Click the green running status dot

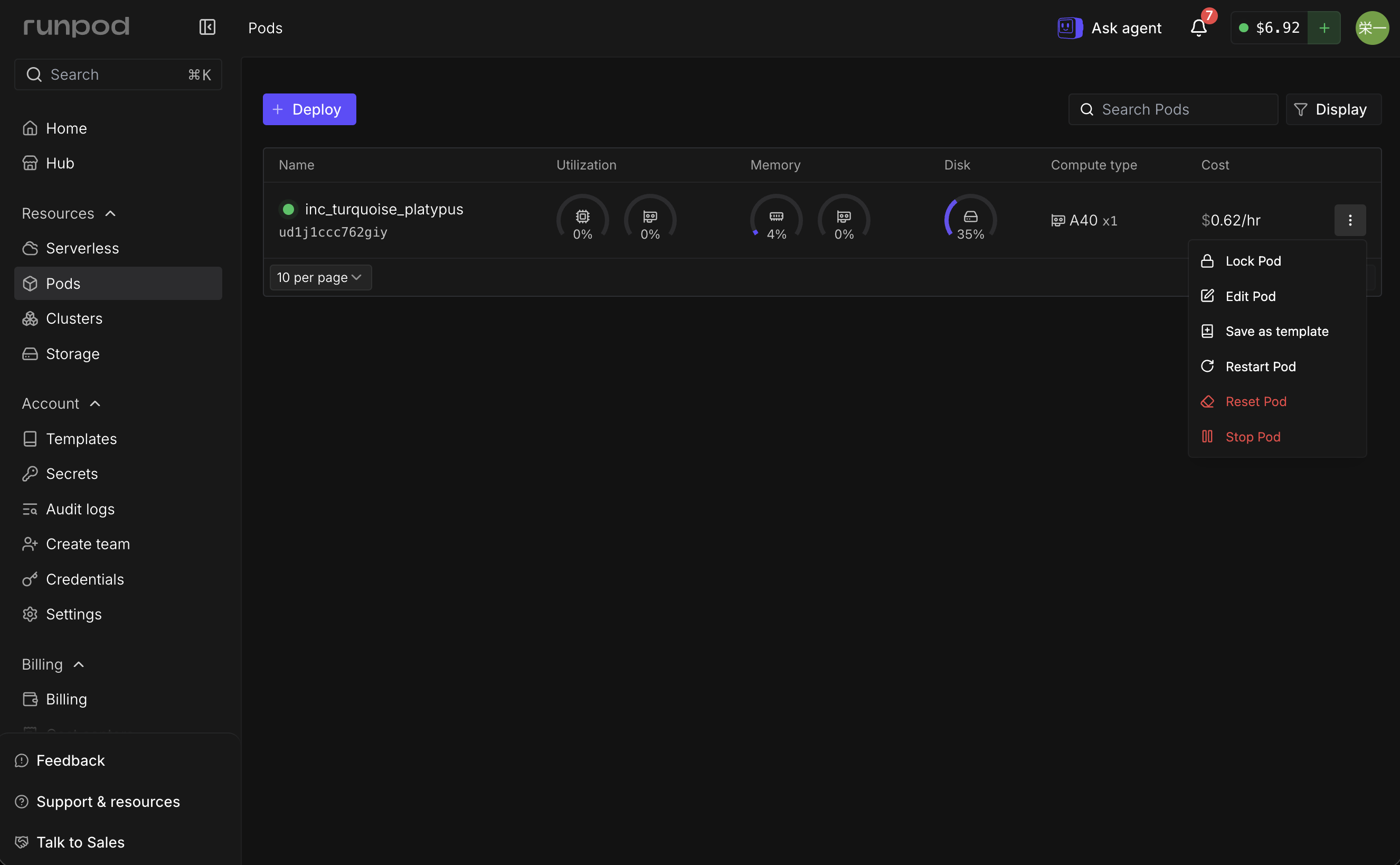tap(288, 209)
